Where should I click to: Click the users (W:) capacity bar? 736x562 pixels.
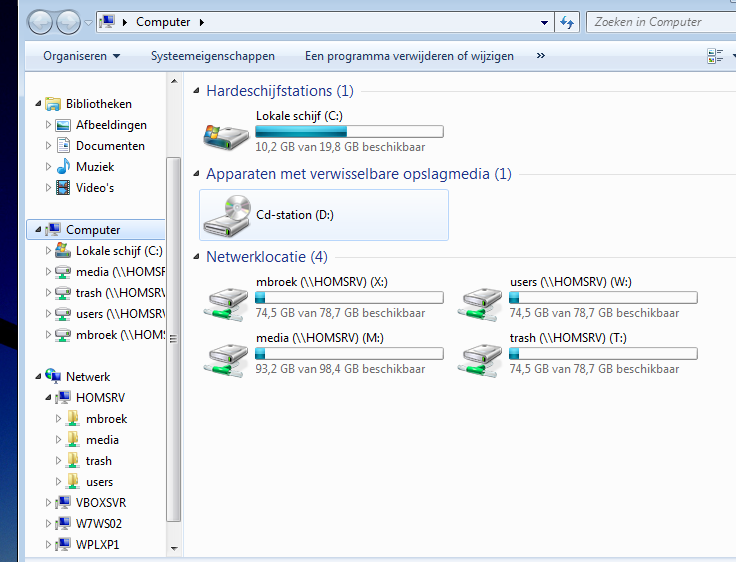click(x=603, y=298)
